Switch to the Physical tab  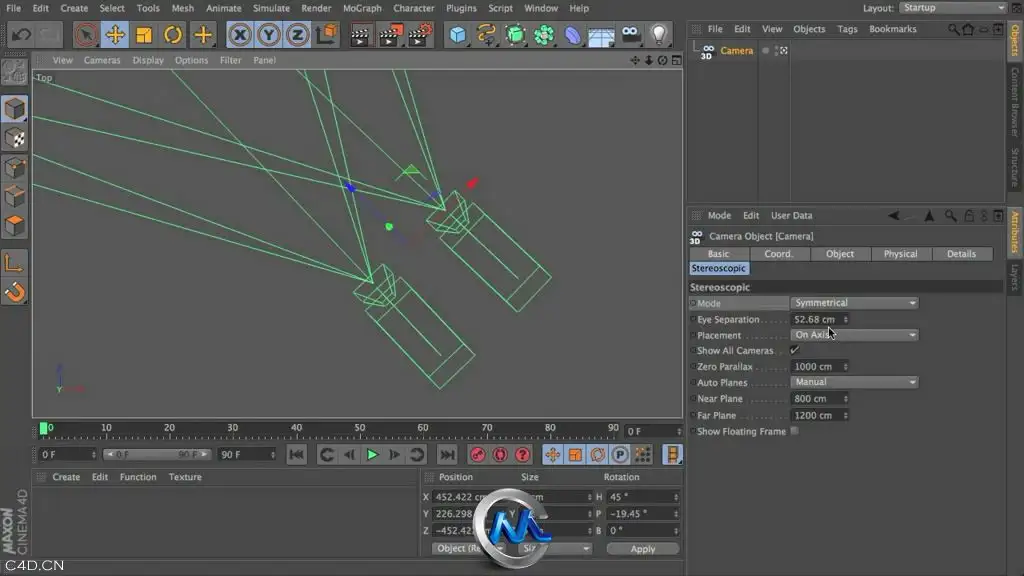click(901, 254)
